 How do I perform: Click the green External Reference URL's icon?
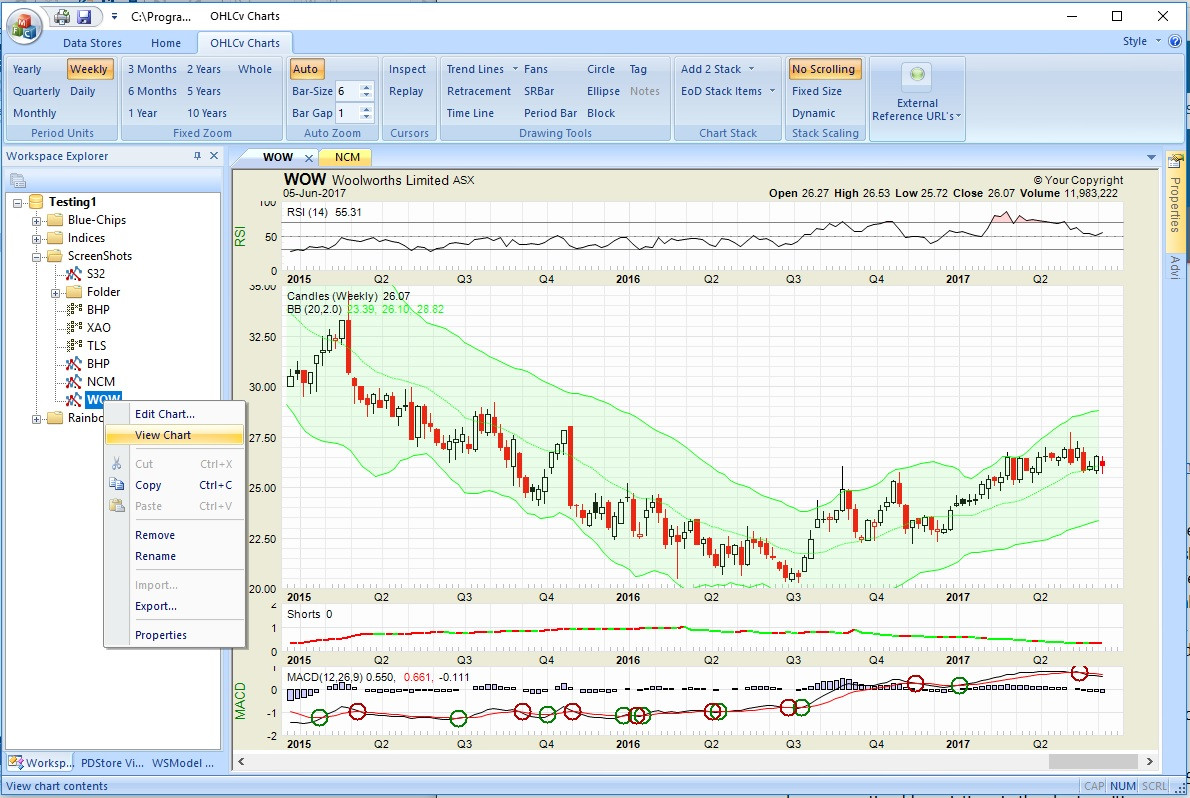pyautogui.click(x=917, y=76)
